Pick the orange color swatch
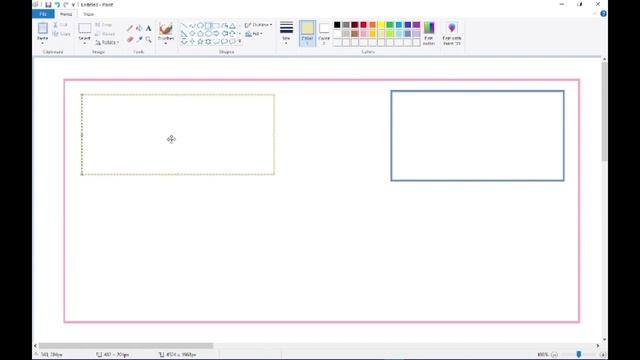The height and width of the screenshot is (360, 640). [372, 25]
